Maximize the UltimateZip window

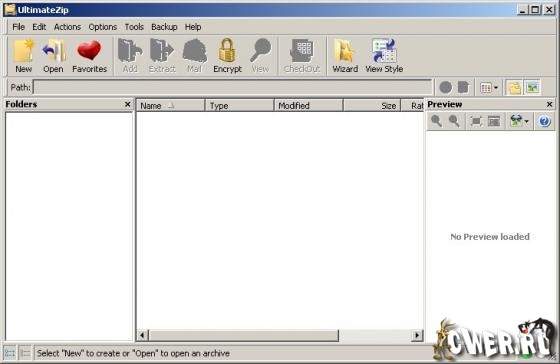click(x=535, y=10)
